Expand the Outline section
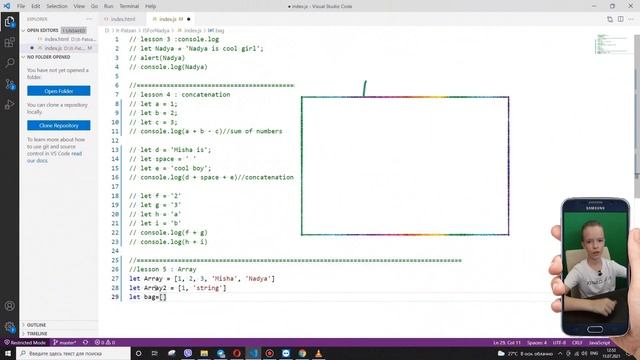This screenshot has height=360, width=640. point(60,325)
